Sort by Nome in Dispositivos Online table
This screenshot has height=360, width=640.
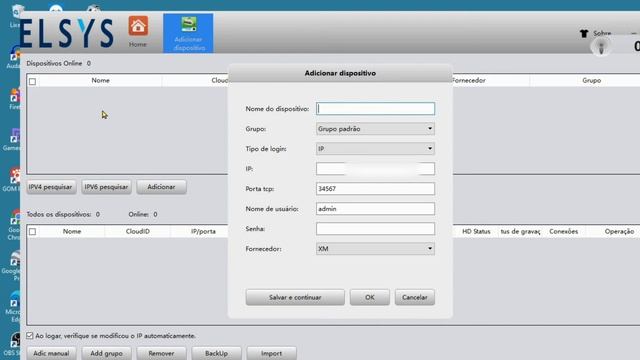[100, 80]
